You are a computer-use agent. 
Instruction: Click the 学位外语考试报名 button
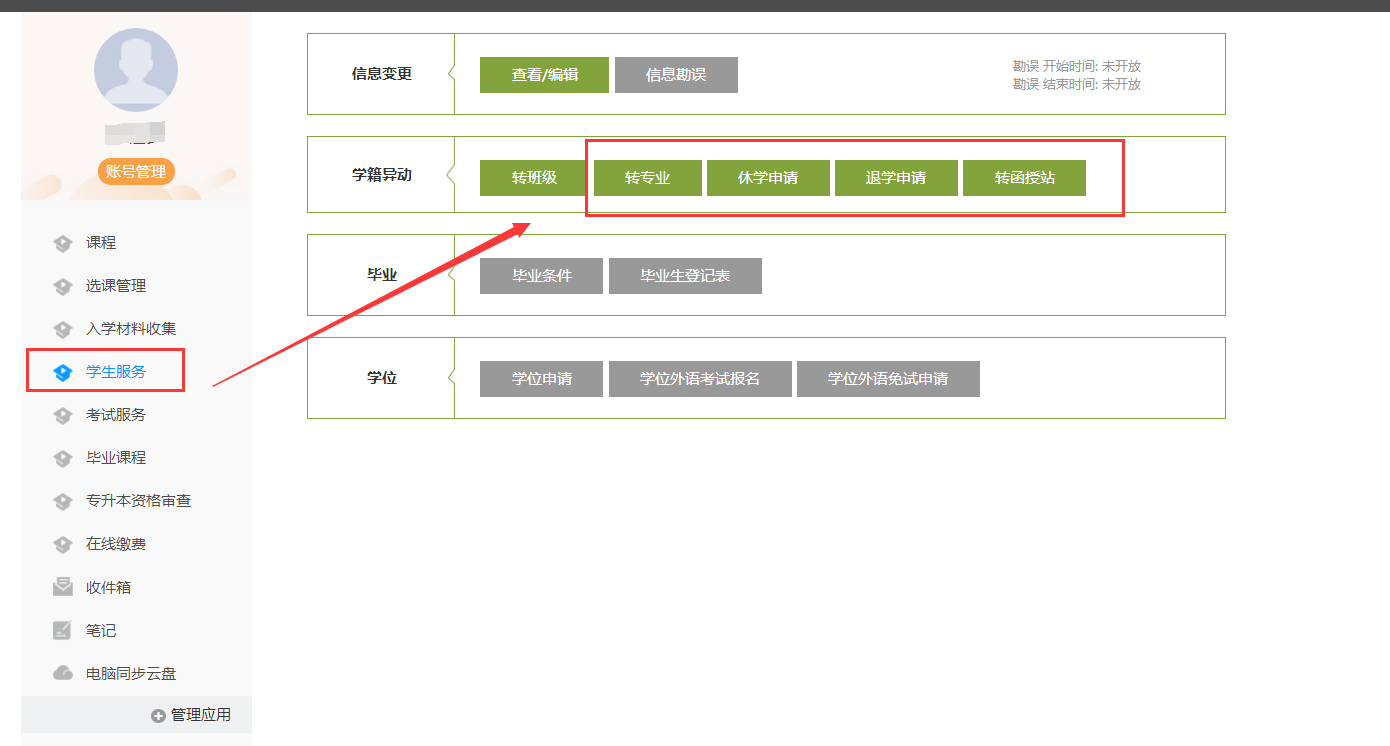(x=700, y=379)
